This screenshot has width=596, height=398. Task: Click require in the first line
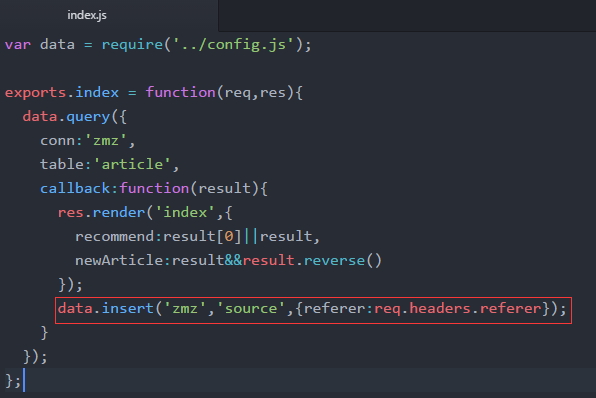(132, 45)
